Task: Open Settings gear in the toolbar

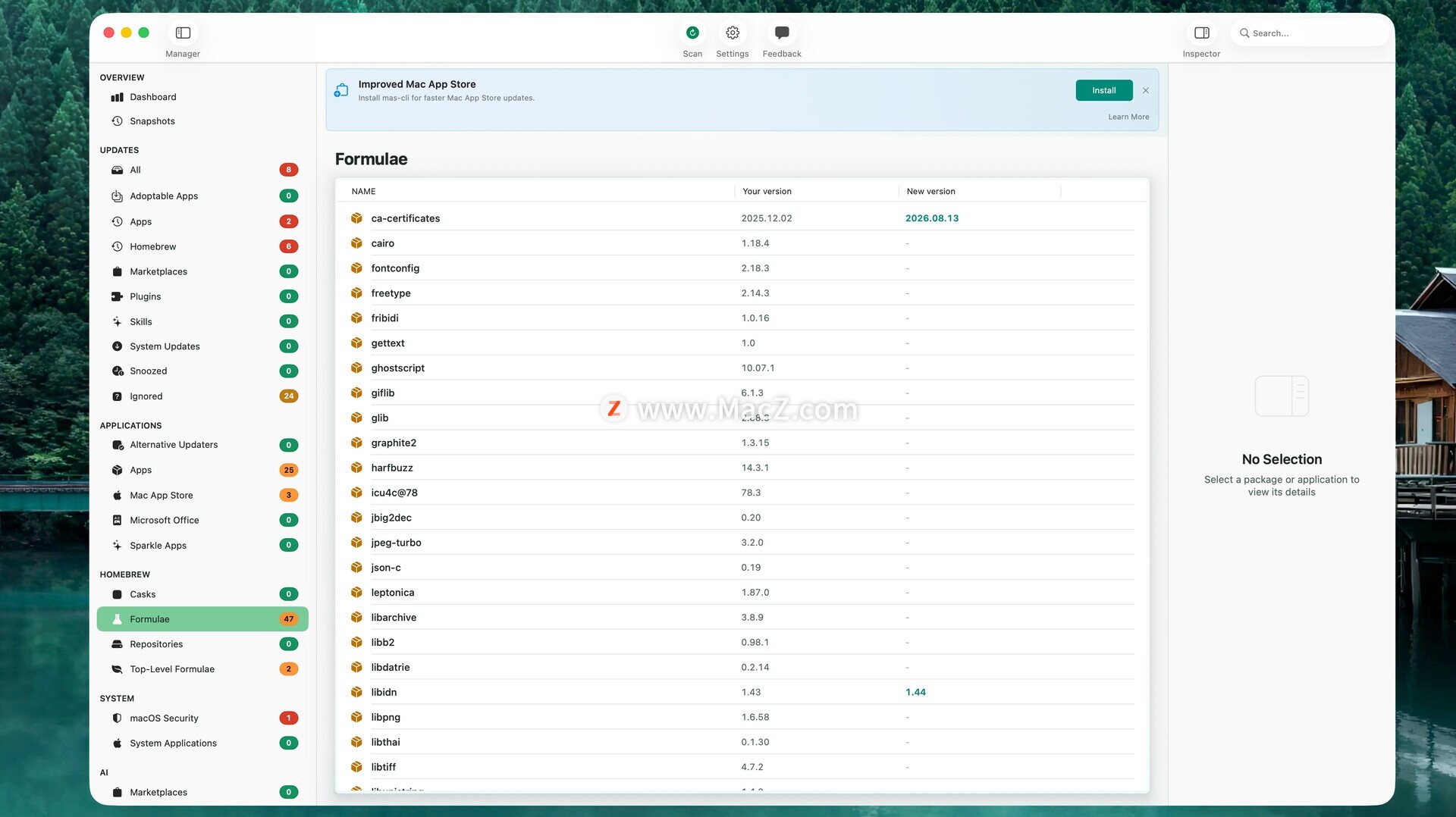Action: 733,33
